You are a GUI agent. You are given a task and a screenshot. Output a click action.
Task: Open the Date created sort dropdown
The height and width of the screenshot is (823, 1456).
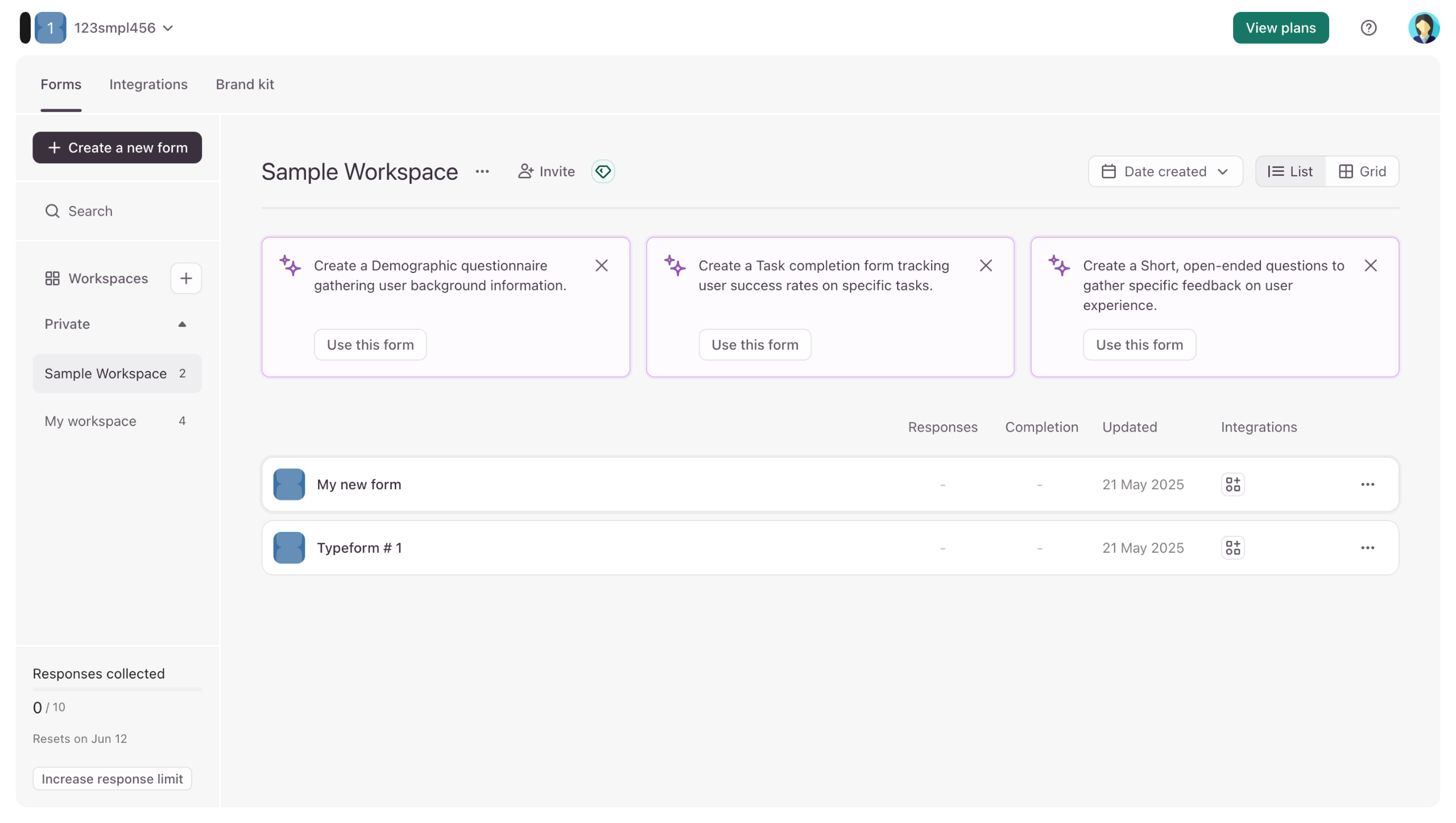coord(1165,171)
